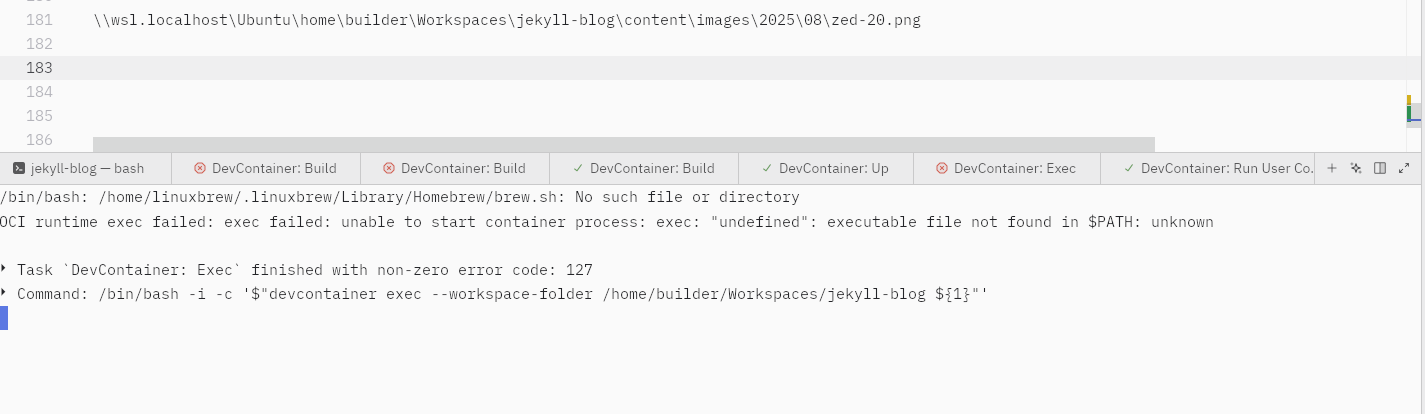The height and width of the screenshot is (414, 1425).
Task: Click the red error icon on first DevContainer: Build tab
Action: tap(200, 168)
